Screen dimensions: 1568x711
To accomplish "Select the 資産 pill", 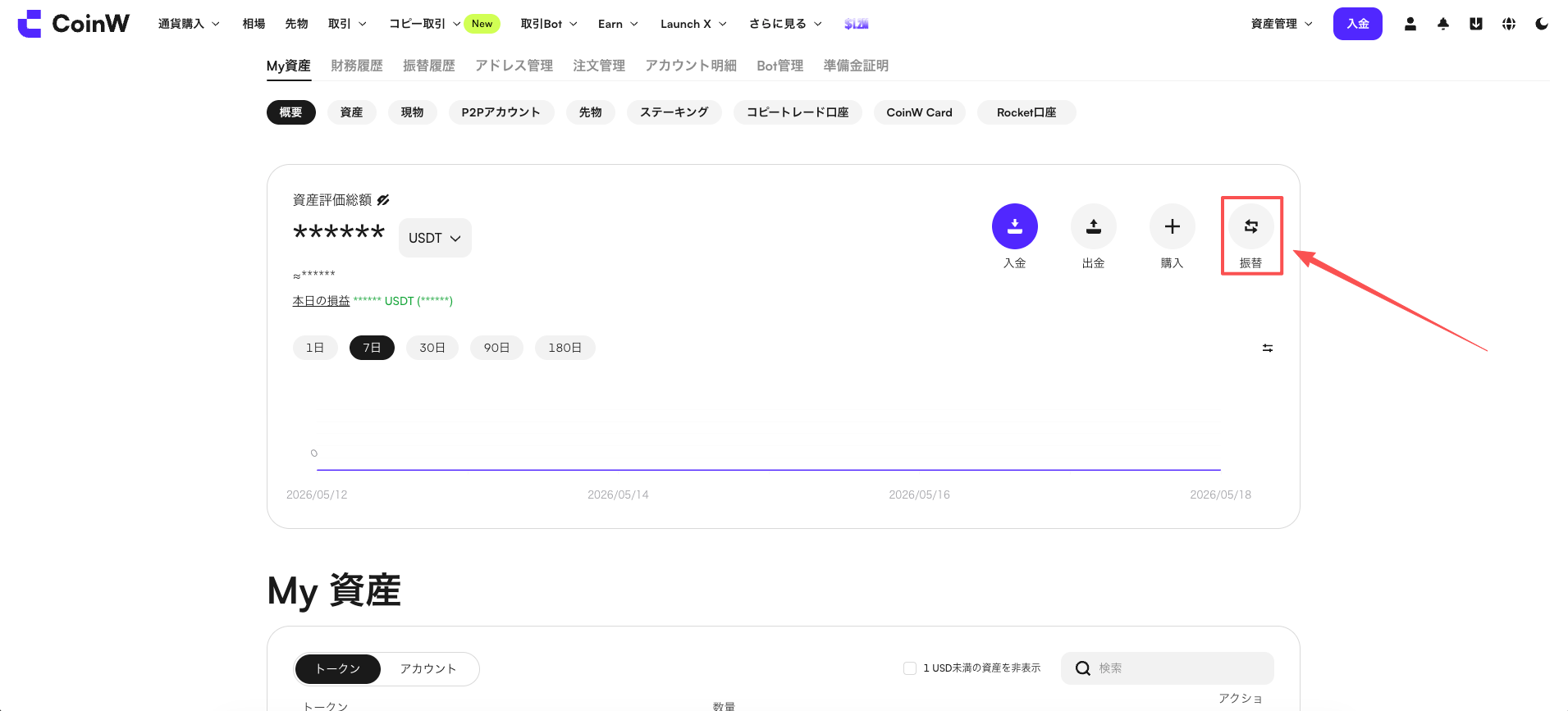I will pos(352,112).
